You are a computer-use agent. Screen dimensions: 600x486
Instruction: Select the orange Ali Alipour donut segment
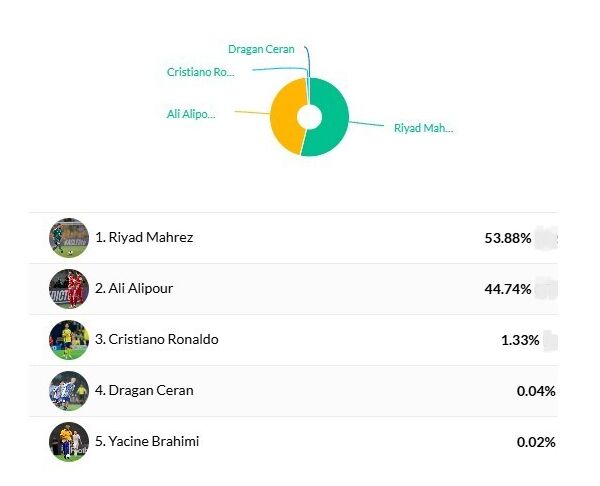point(286,115)
